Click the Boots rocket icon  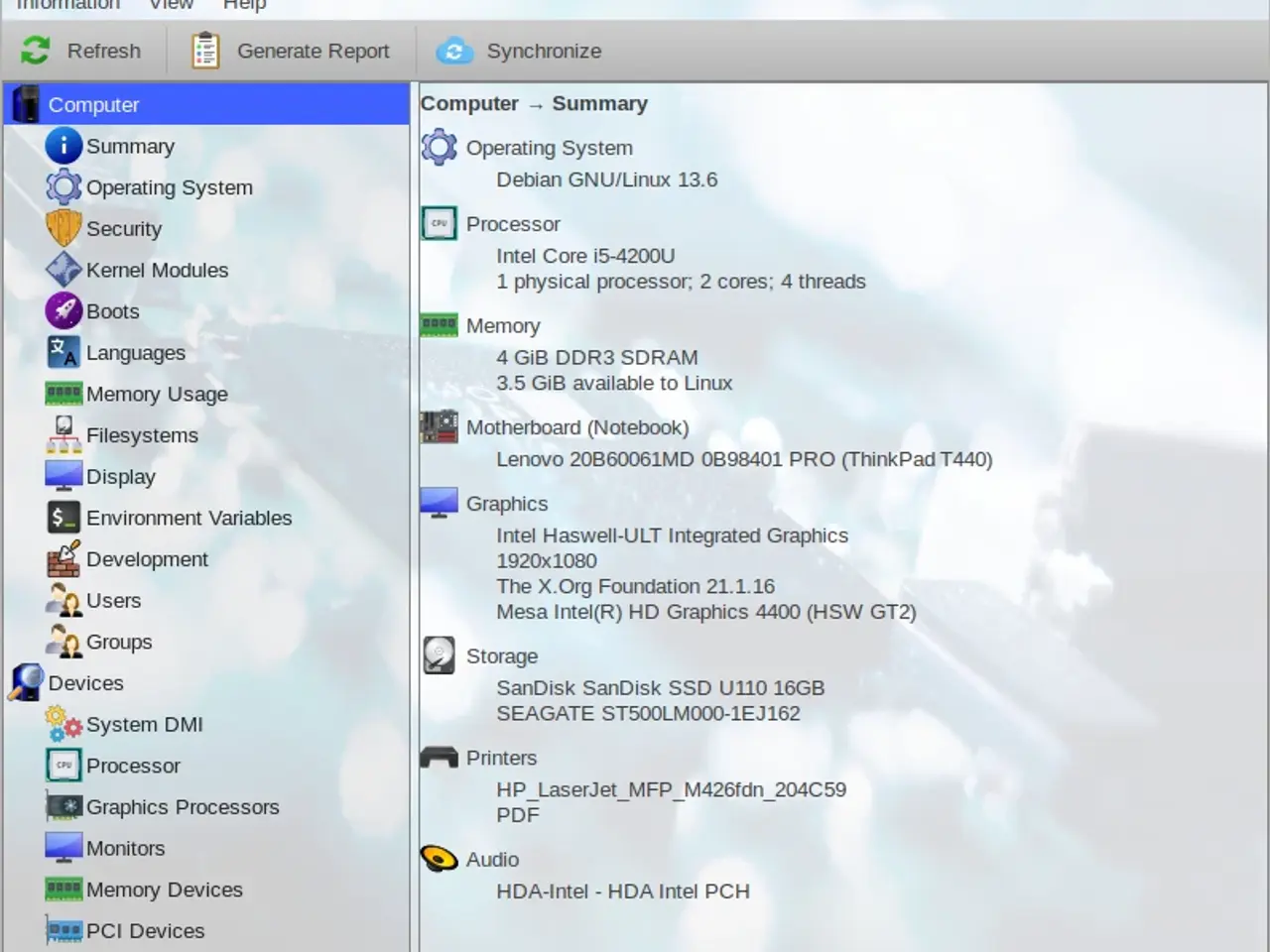pos(63,311)
